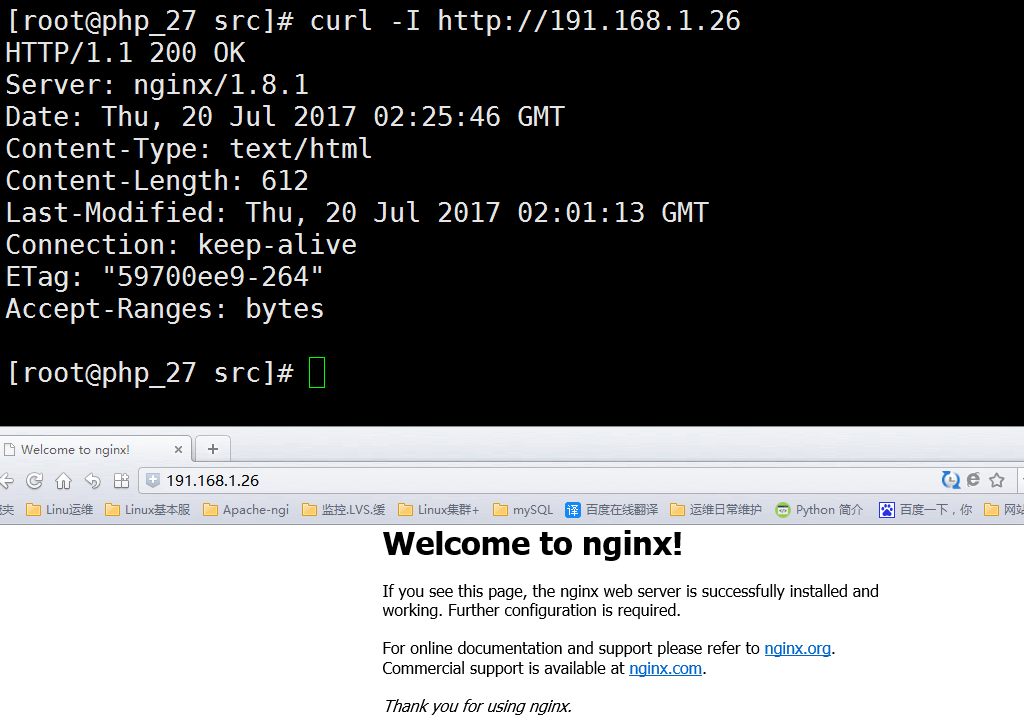Click the 'Thank you for using nginx.' text
The image size is (1024, 728).
tap(477, 706)
